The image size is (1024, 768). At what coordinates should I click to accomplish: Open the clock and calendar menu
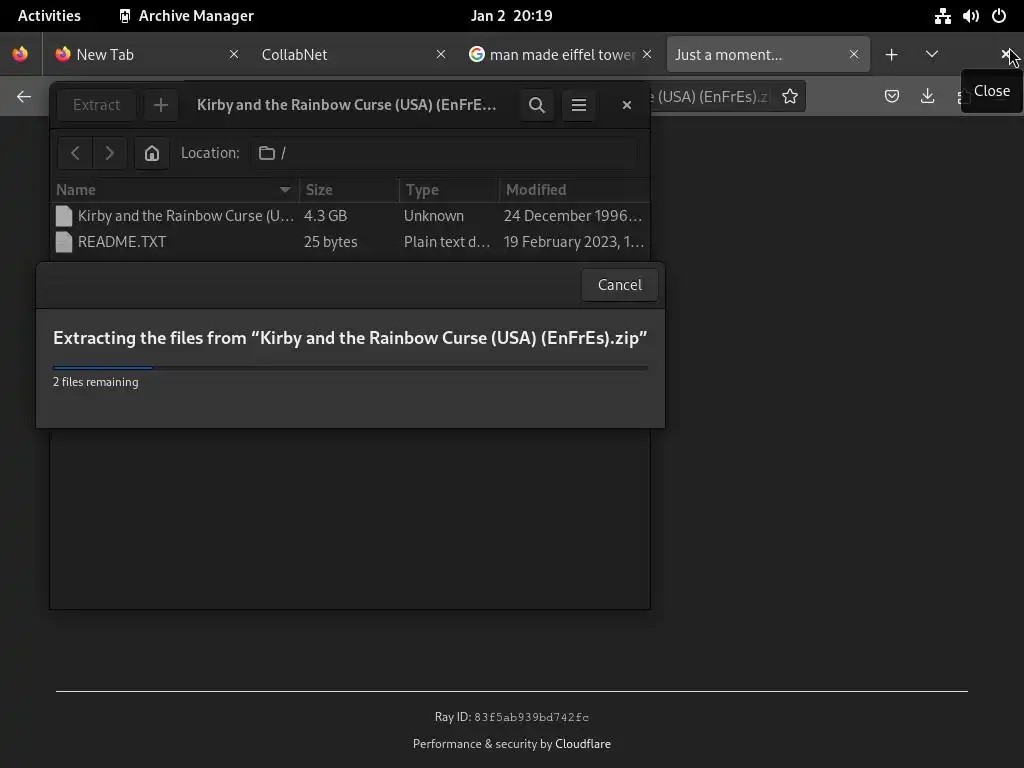click(511, 16)
